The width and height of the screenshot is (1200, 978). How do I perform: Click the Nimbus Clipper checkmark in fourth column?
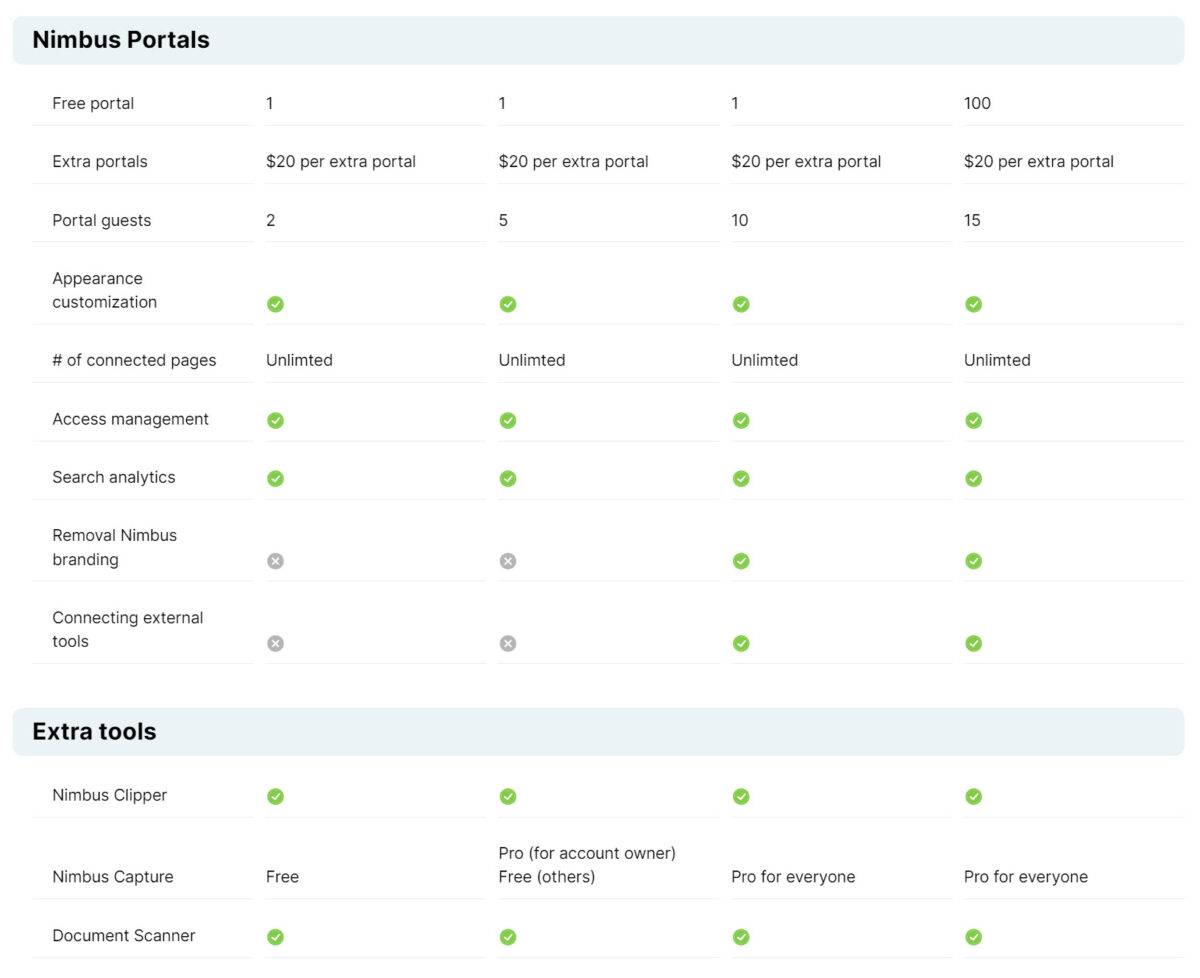973,796
